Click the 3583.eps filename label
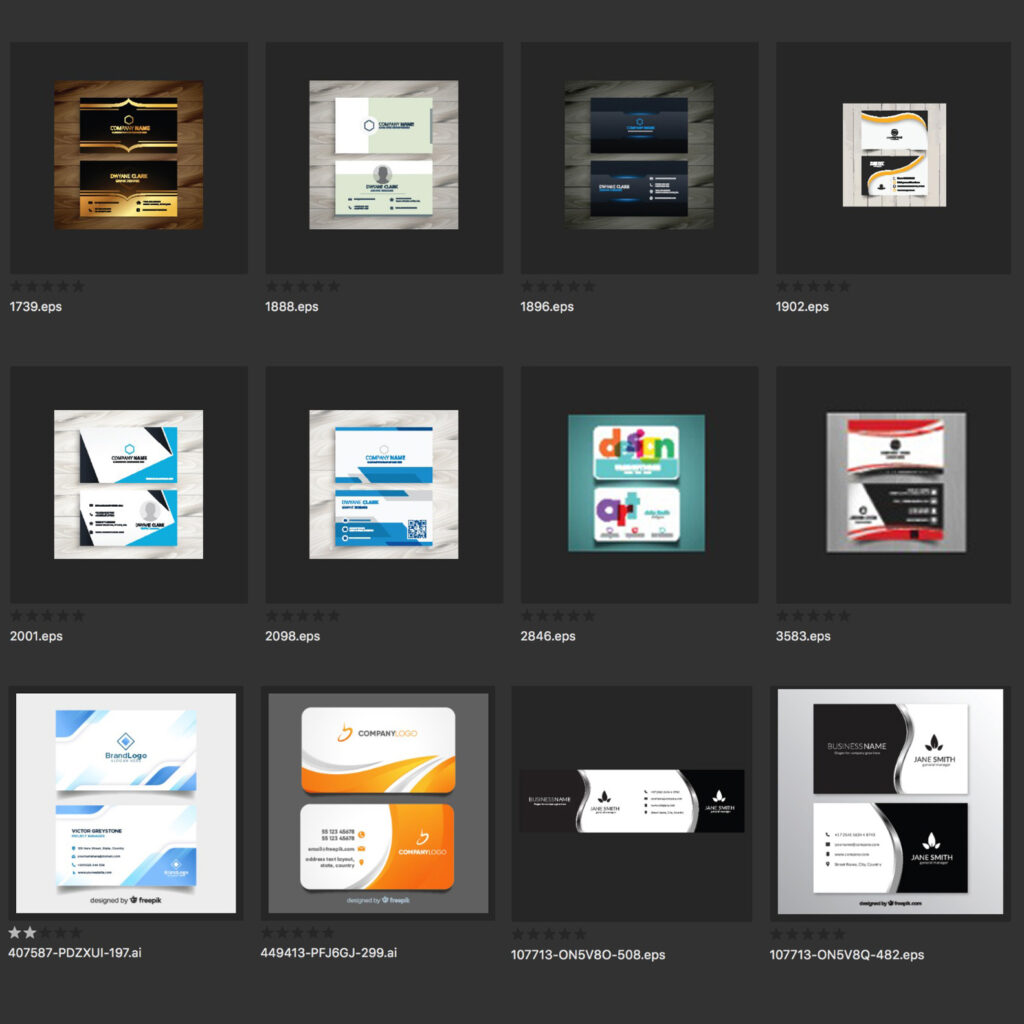This screenshot has width=1024, height=1024. pyautogui.click(x=803, y=636)
